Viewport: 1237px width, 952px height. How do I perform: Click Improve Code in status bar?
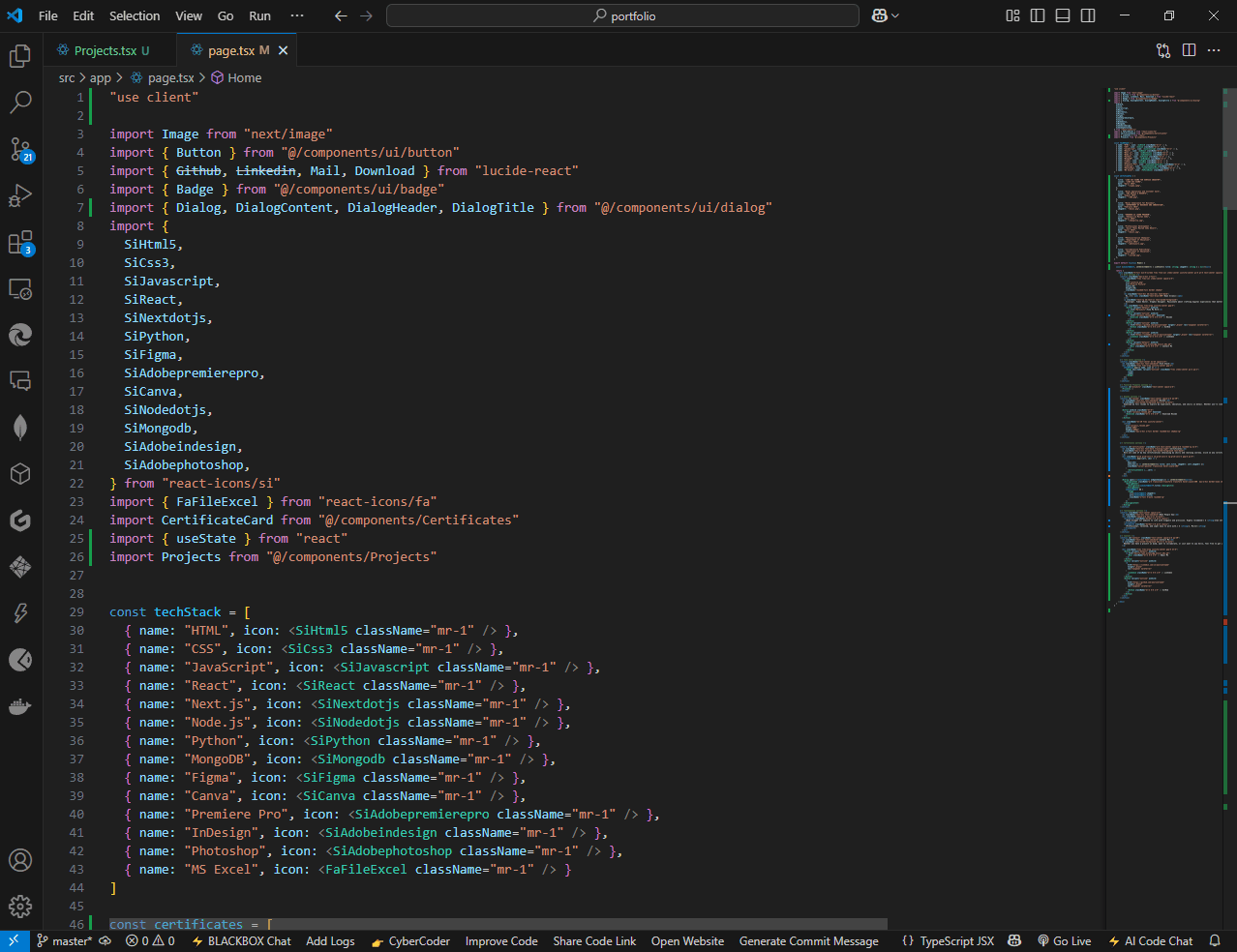[x=501, y=941]
